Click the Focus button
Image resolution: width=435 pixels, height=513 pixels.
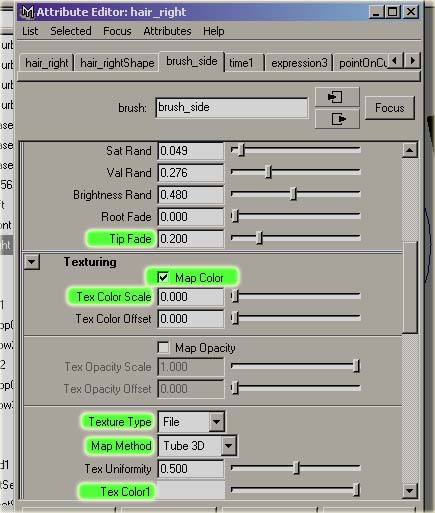click(x=390, y=108)
